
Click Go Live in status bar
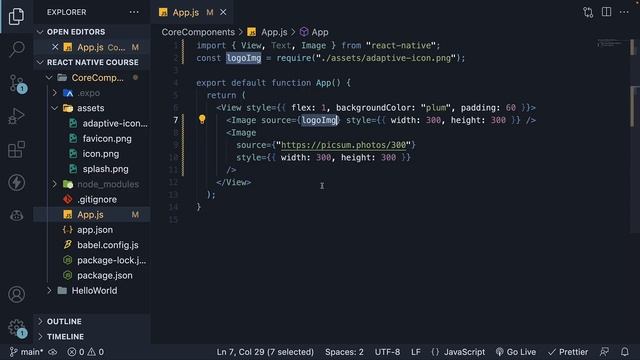tap(516, 352)
